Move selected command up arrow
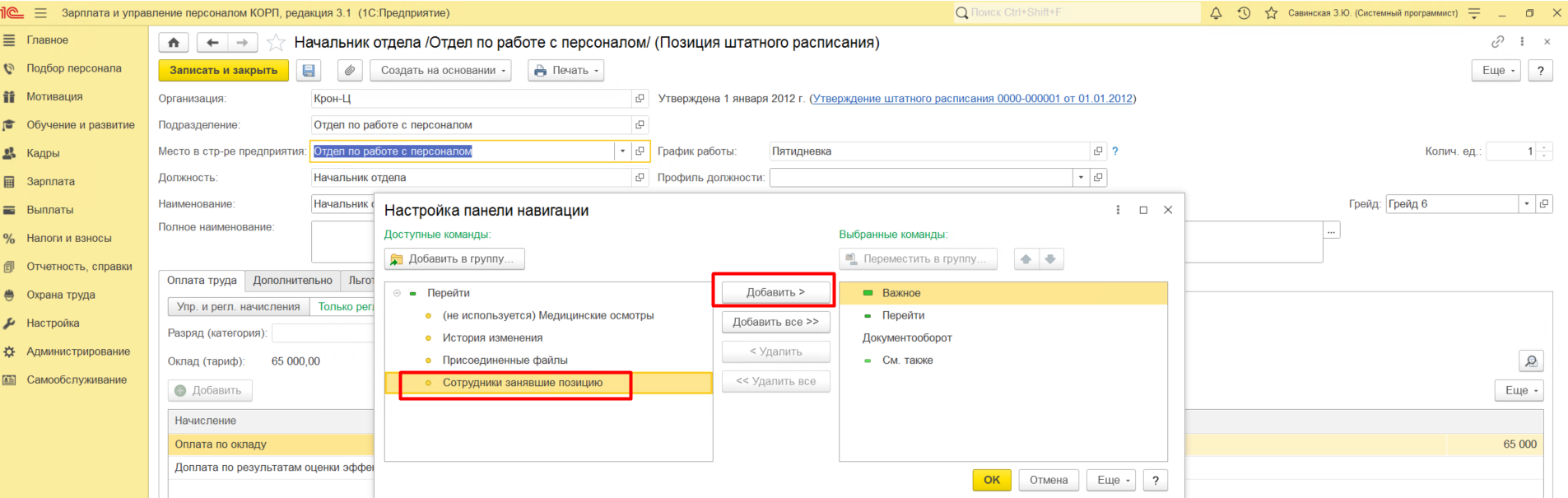 [1026, 259]
